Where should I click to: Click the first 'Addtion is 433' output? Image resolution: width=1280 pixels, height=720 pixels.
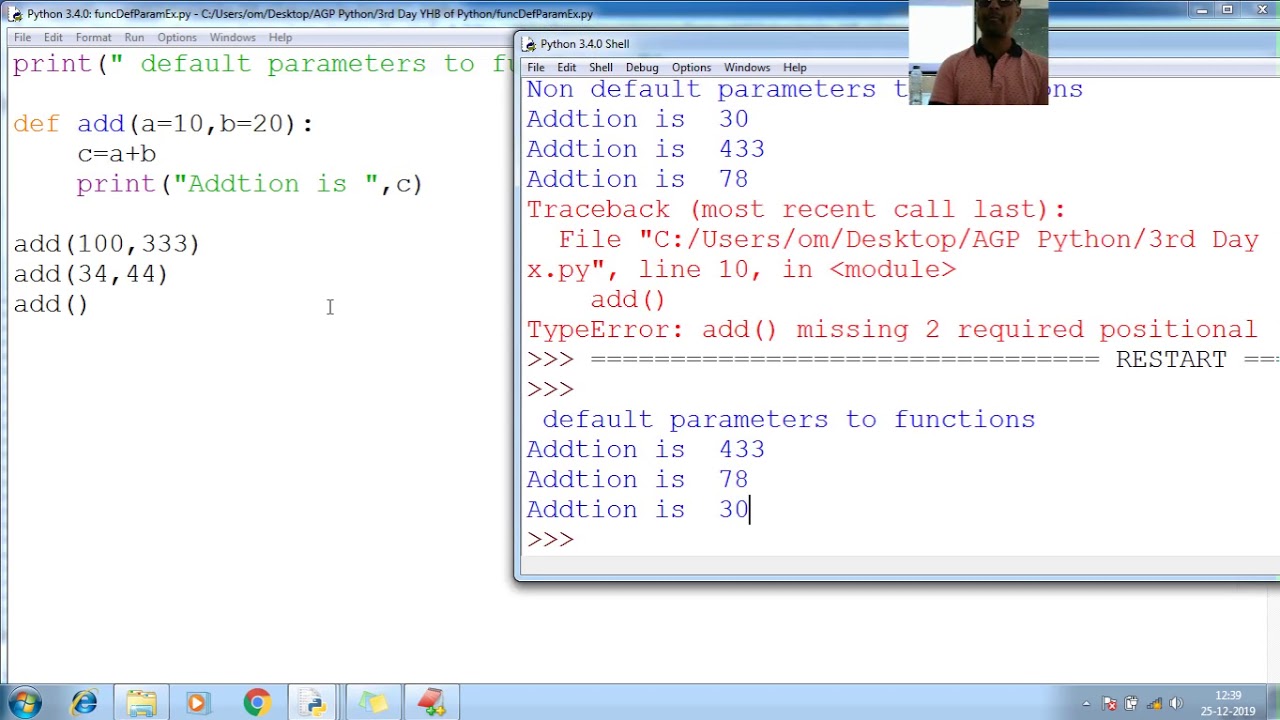(646, 149)
